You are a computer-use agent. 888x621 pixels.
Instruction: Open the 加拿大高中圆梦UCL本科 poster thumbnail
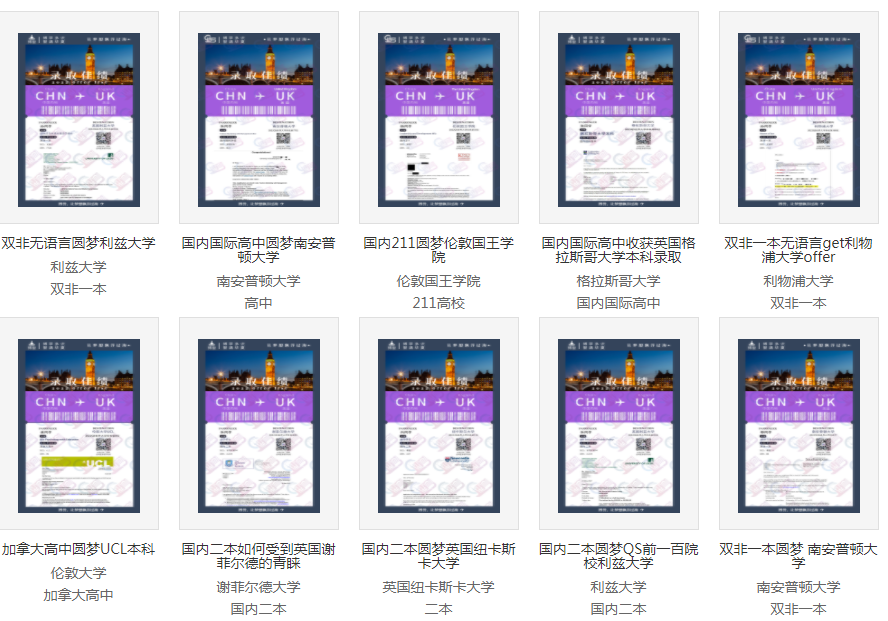tap(79, 426)
